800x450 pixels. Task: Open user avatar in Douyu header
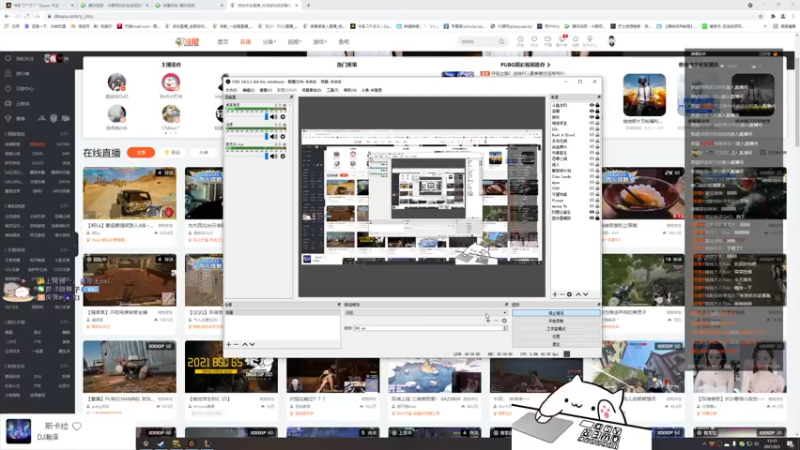tap(611, 41)
